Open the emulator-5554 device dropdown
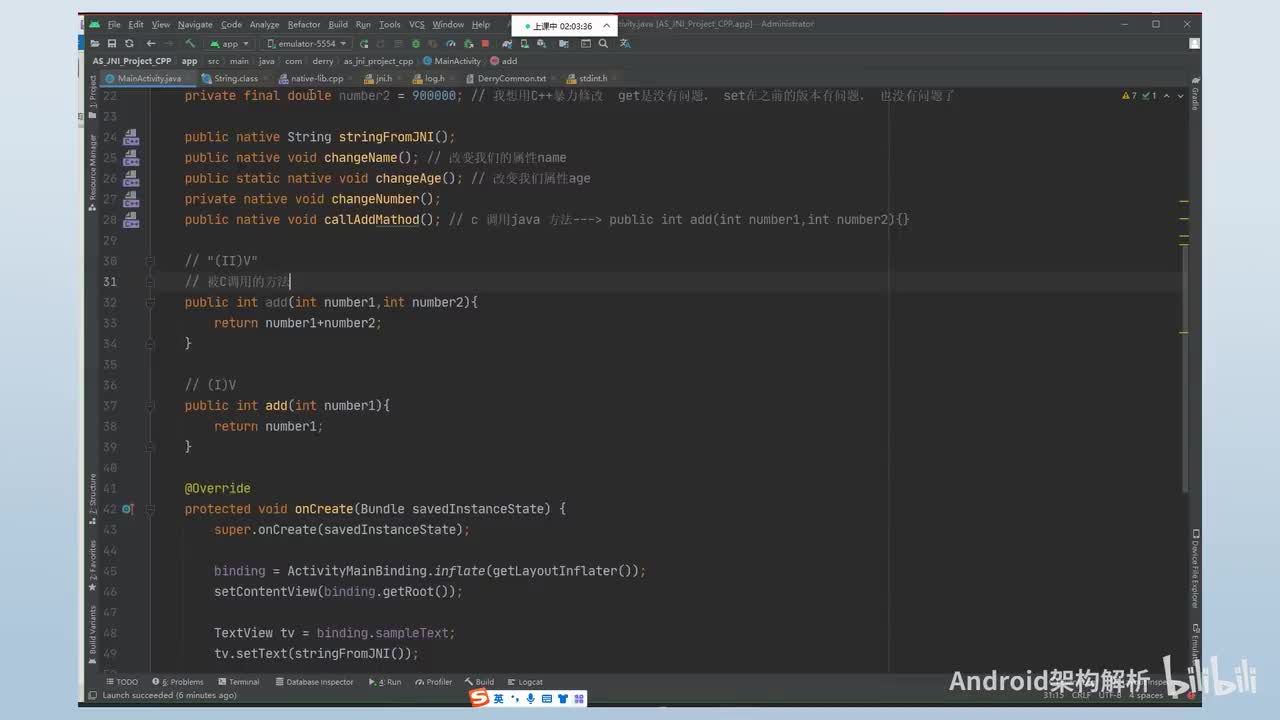 coord(306,44)
